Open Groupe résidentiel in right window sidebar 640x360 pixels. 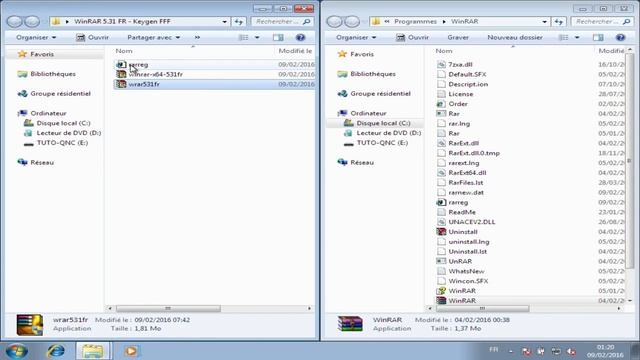point(380,93)
